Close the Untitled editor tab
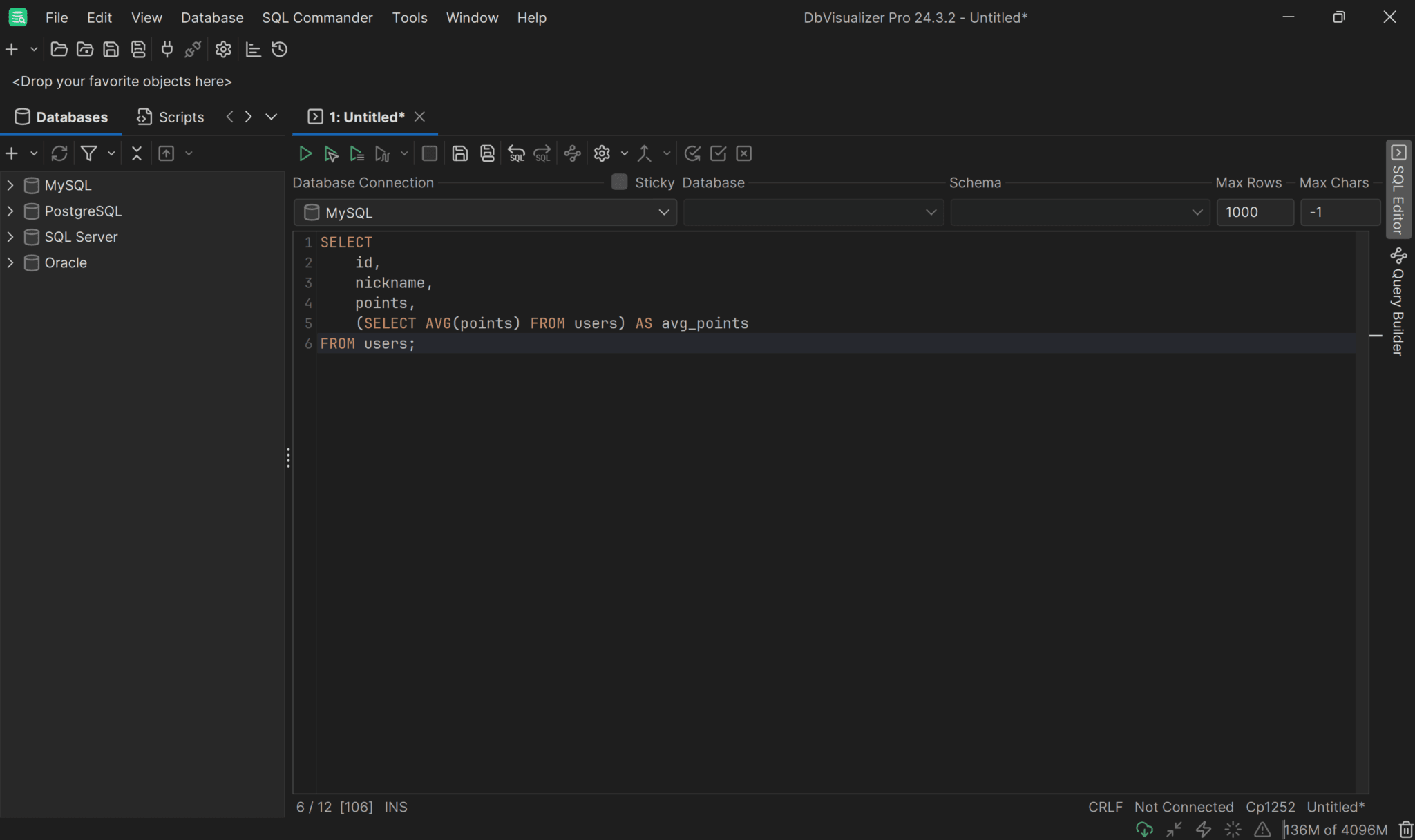Viewport: 1415px width, 840px height. pyautogui.click(x=419, y=116)
